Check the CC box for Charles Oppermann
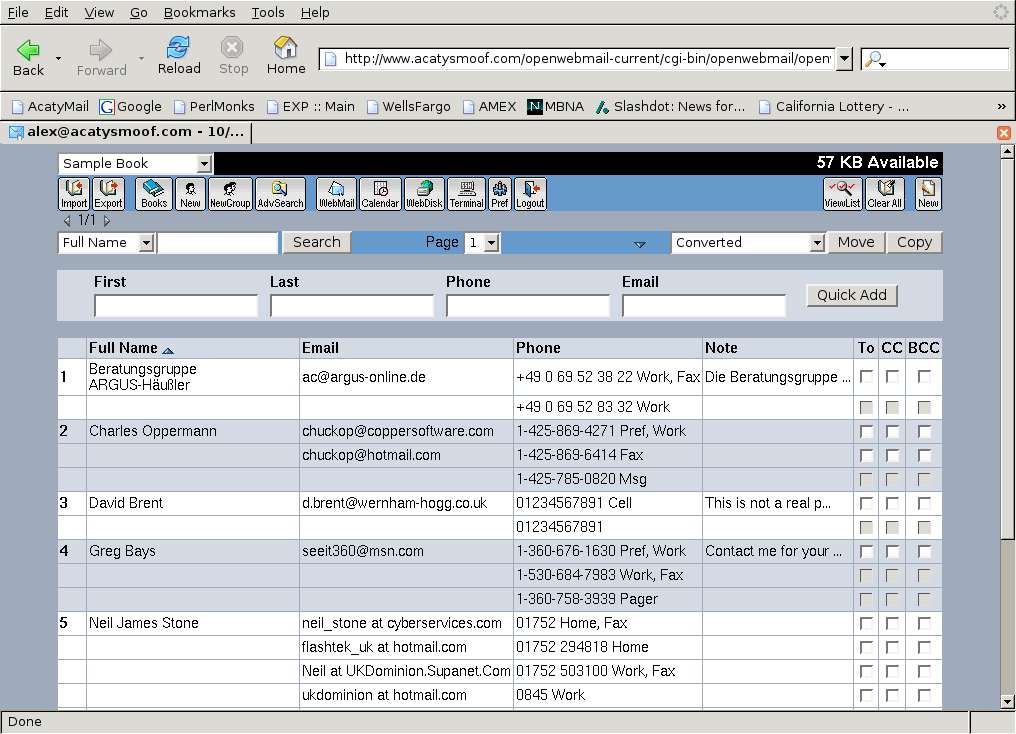Image resolution: width=1016 pixels, height=734 pixels. pos(892,431)
